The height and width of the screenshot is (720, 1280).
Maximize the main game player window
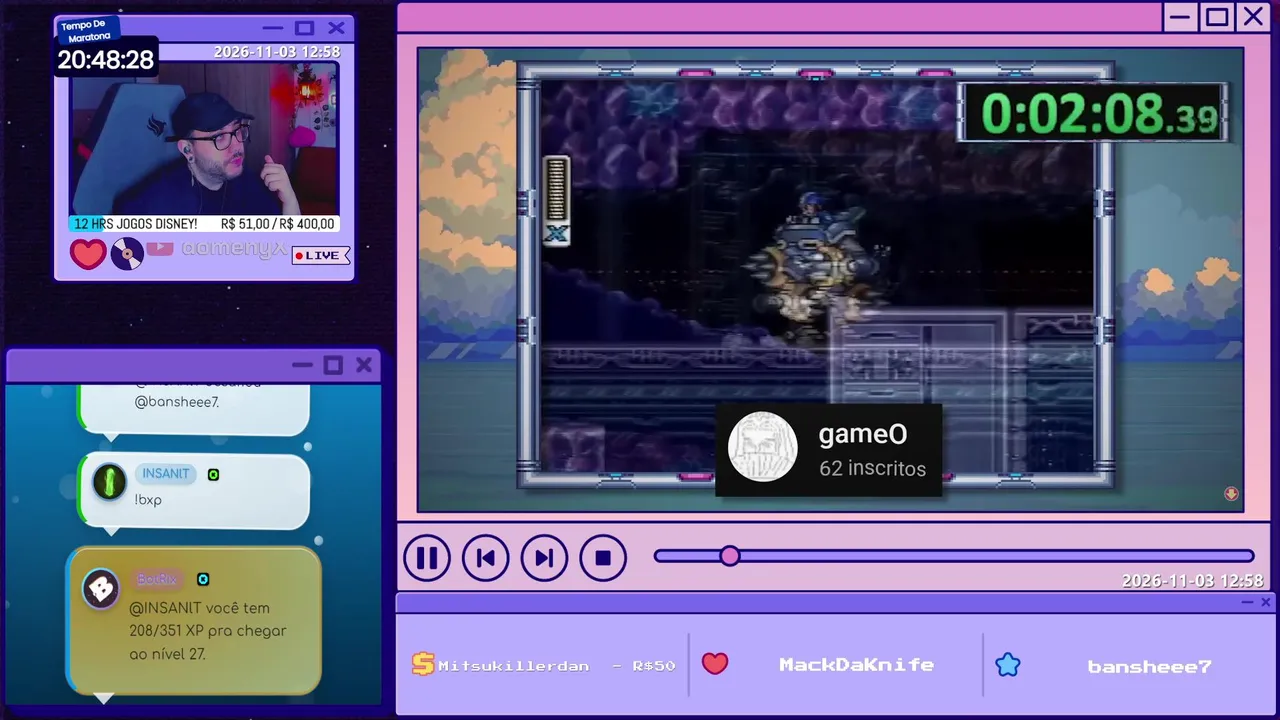(x=1217, y=16)
